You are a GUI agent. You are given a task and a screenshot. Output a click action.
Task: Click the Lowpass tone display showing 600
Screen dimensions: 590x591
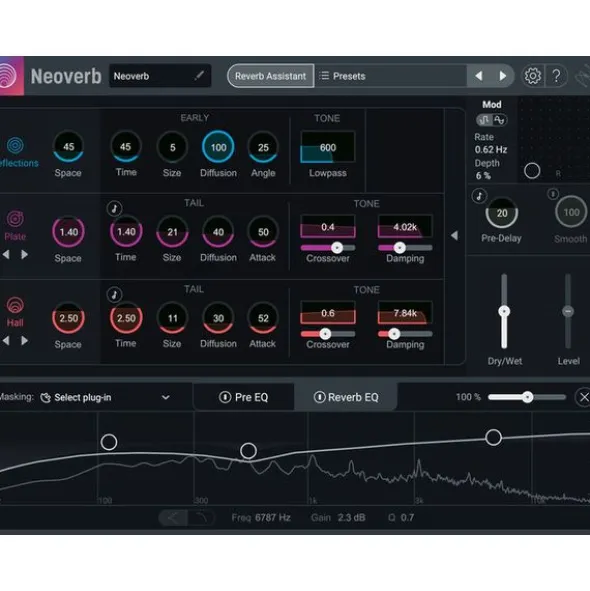pyautogui.click(x=328, y=147)
